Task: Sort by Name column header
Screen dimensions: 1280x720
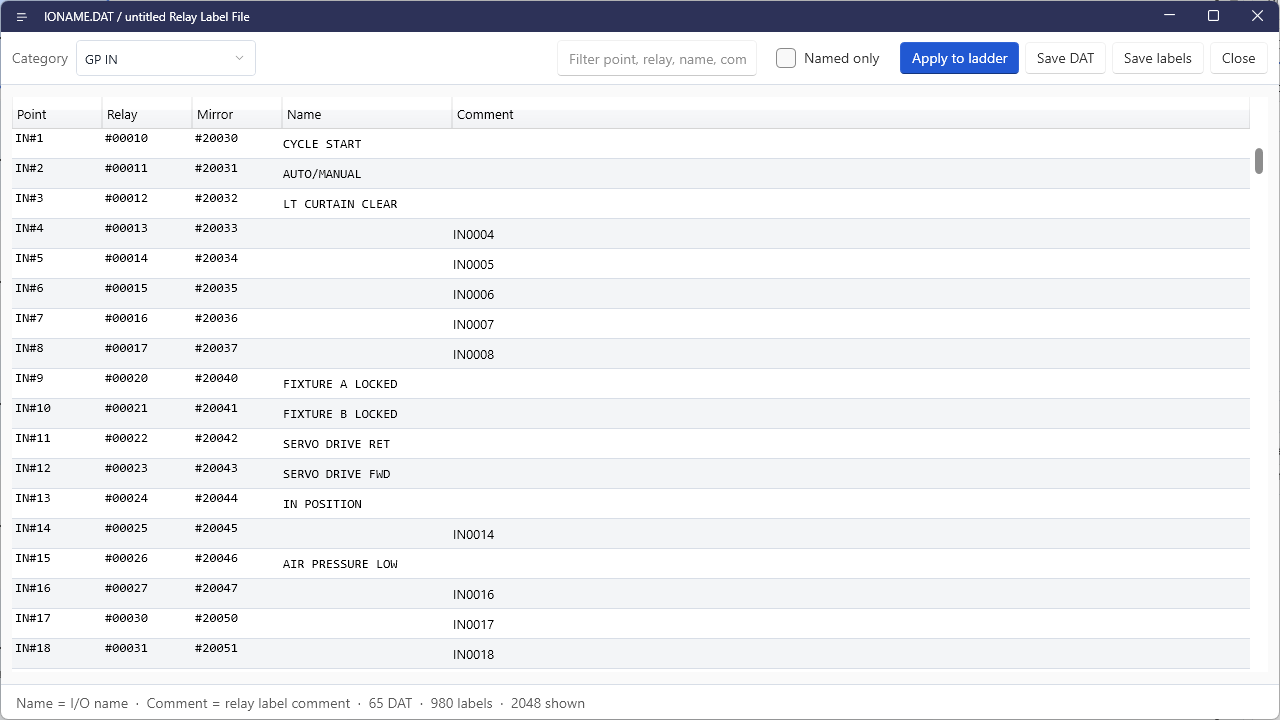Action: click(367, 114)
